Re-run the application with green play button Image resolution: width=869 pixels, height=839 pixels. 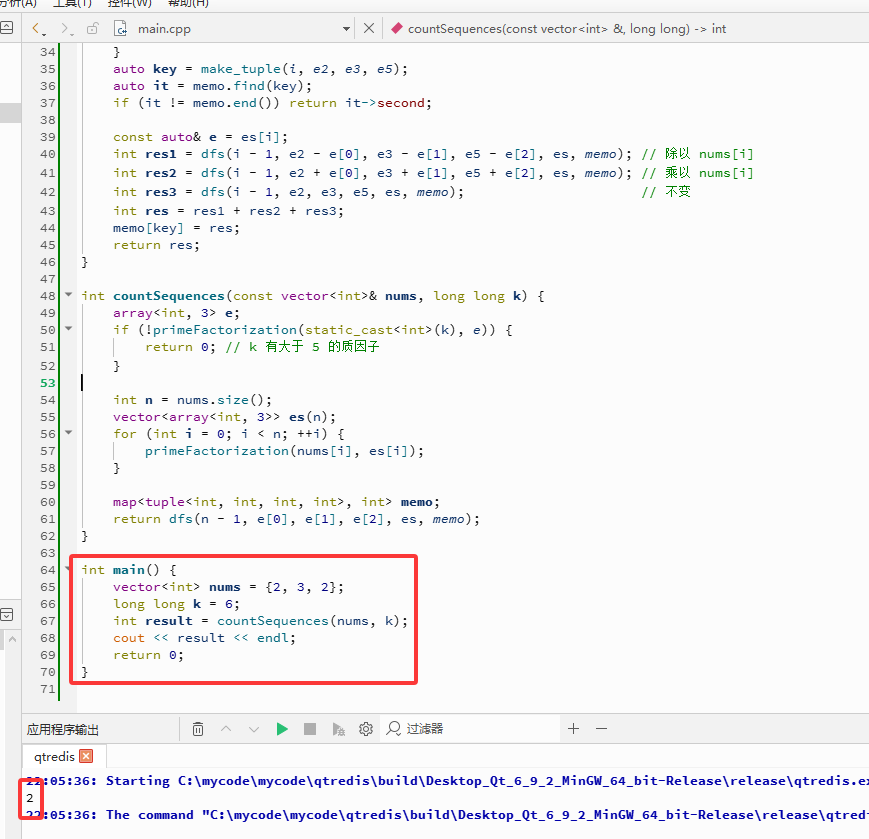[x=282, y=729]
